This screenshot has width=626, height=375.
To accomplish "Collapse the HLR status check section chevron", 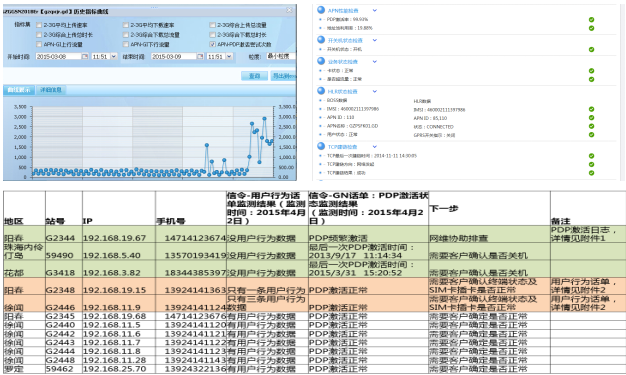I will (374, 91).
